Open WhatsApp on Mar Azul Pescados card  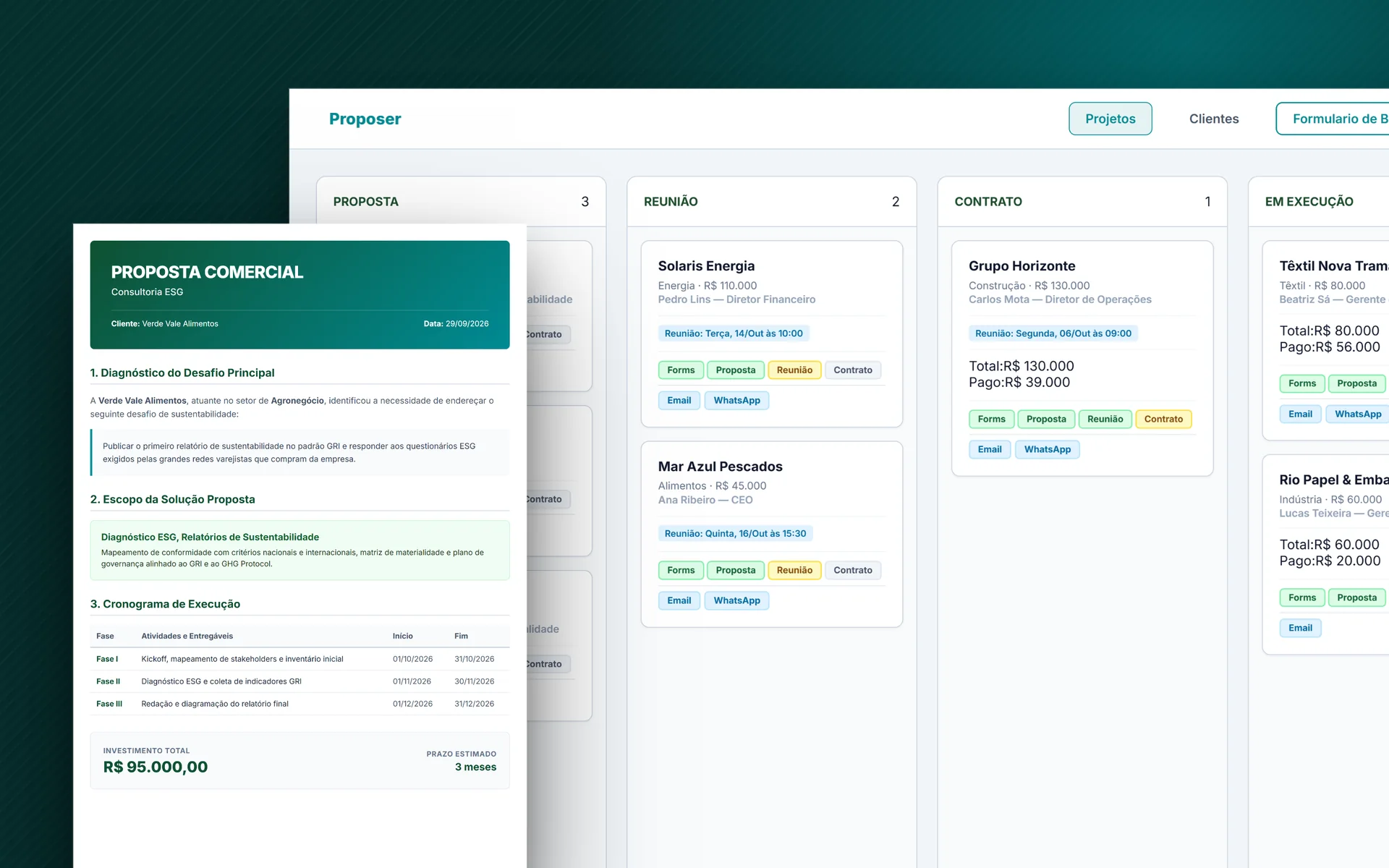[736, 600]
